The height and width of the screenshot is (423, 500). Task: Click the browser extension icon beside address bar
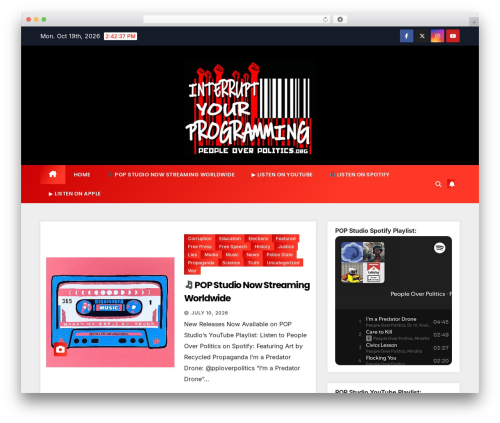point(340,19)
